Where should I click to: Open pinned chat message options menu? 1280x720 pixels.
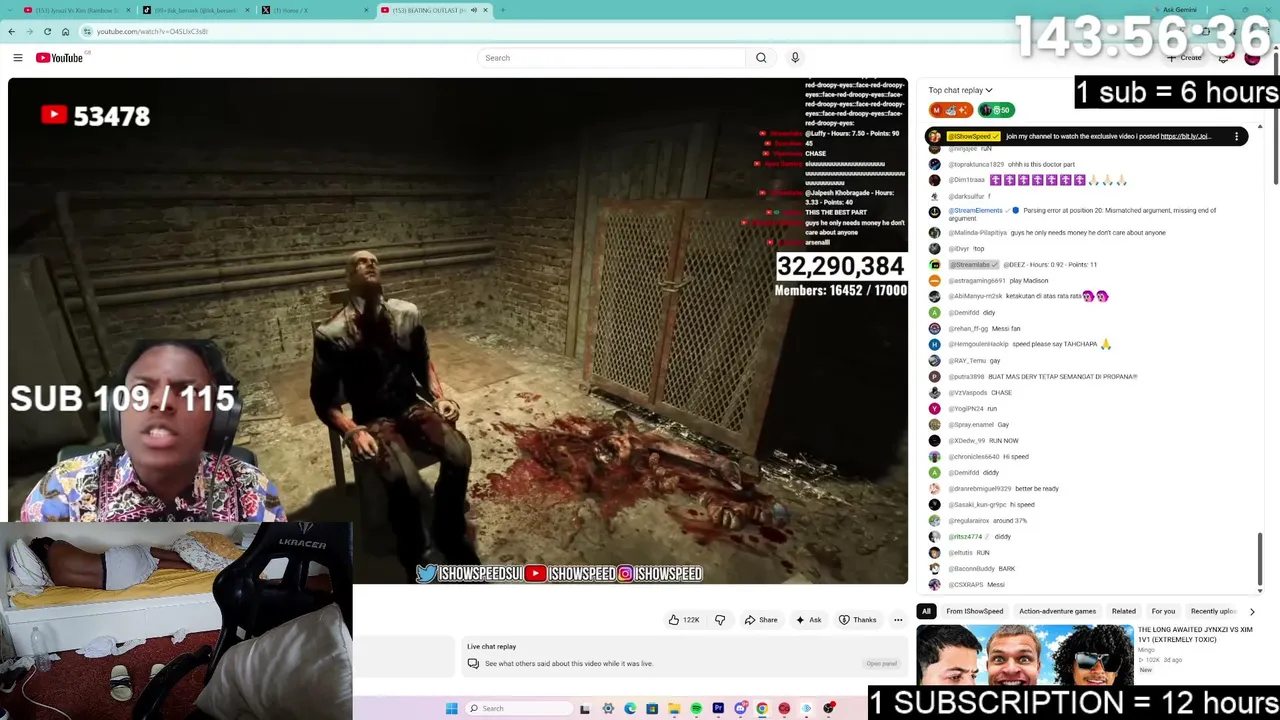(x=1236, y=136)
